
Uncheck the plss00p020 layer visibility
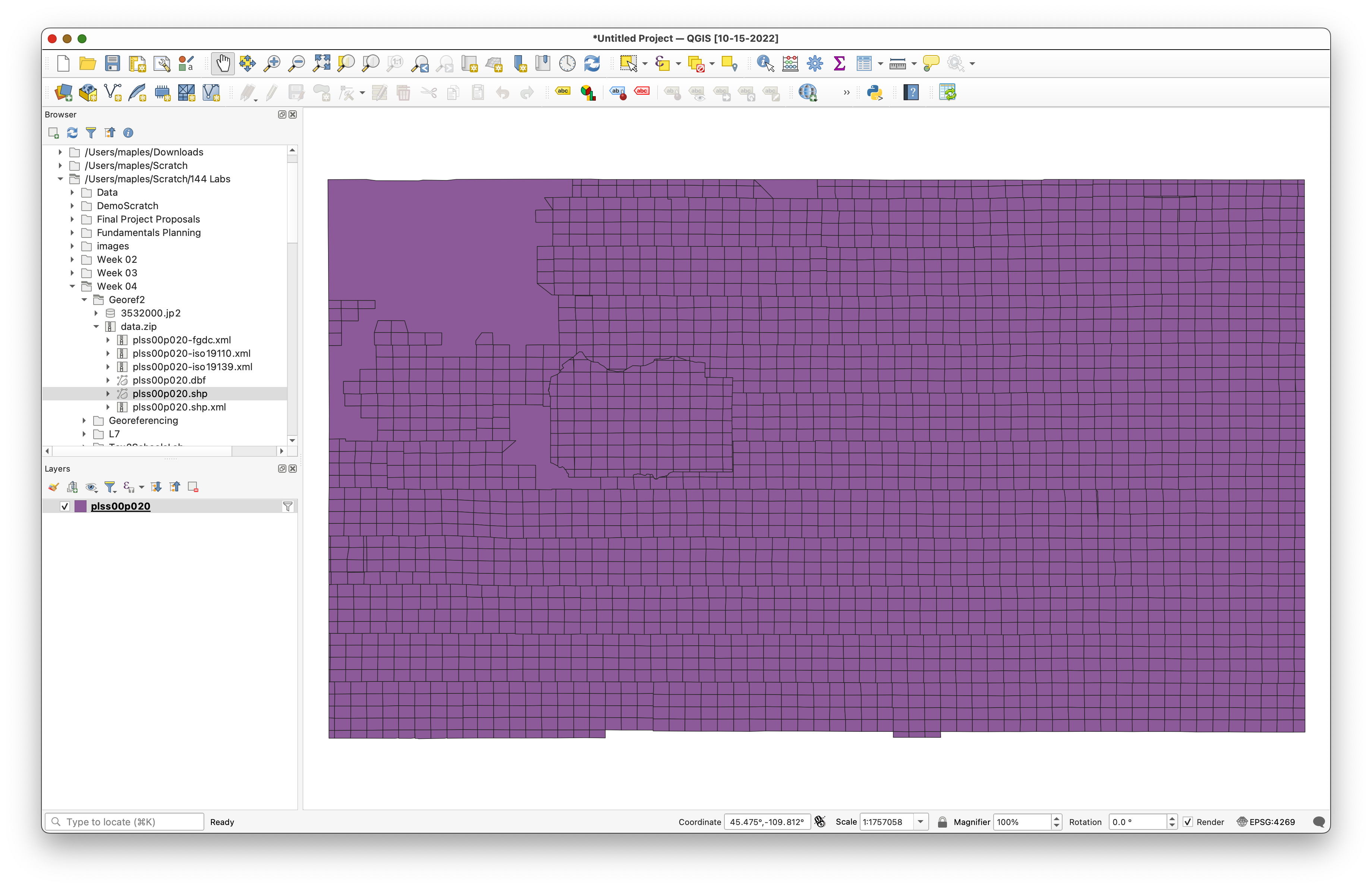64,507
